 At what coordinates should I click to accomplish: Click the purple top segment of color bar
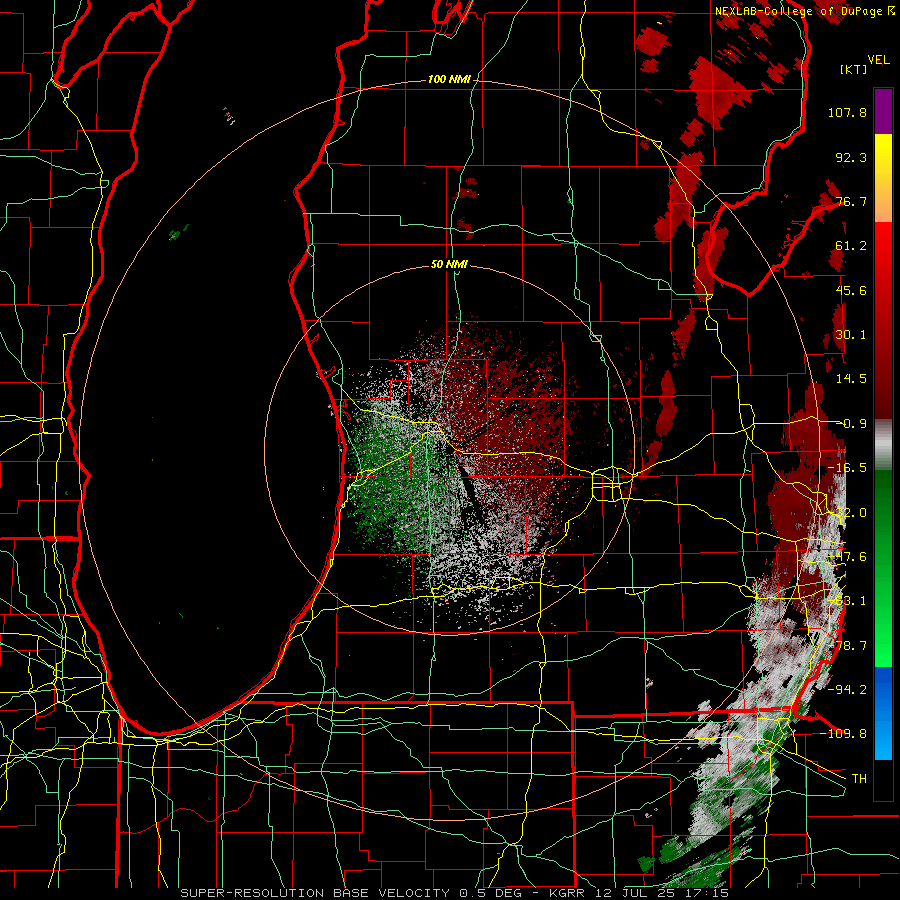883,111
